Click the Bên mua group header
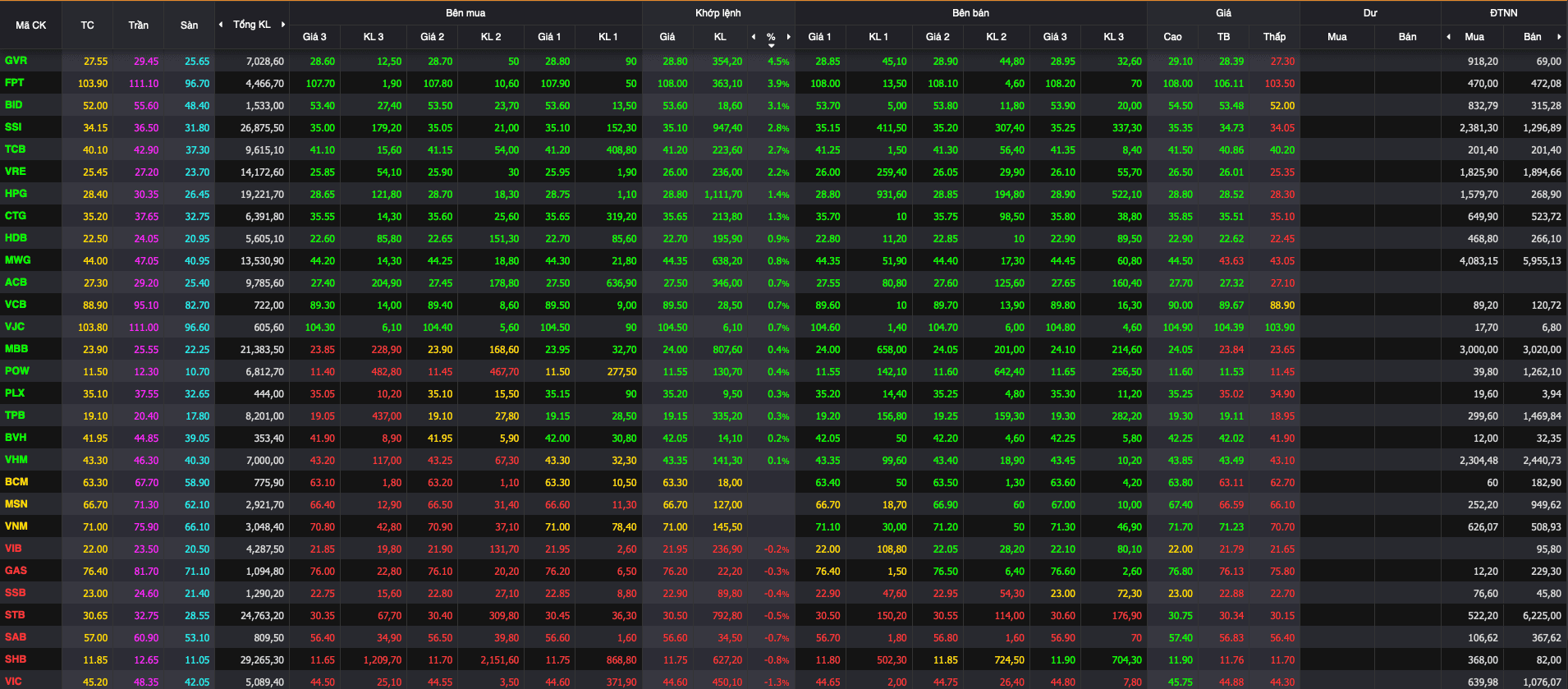 [465, 13]
